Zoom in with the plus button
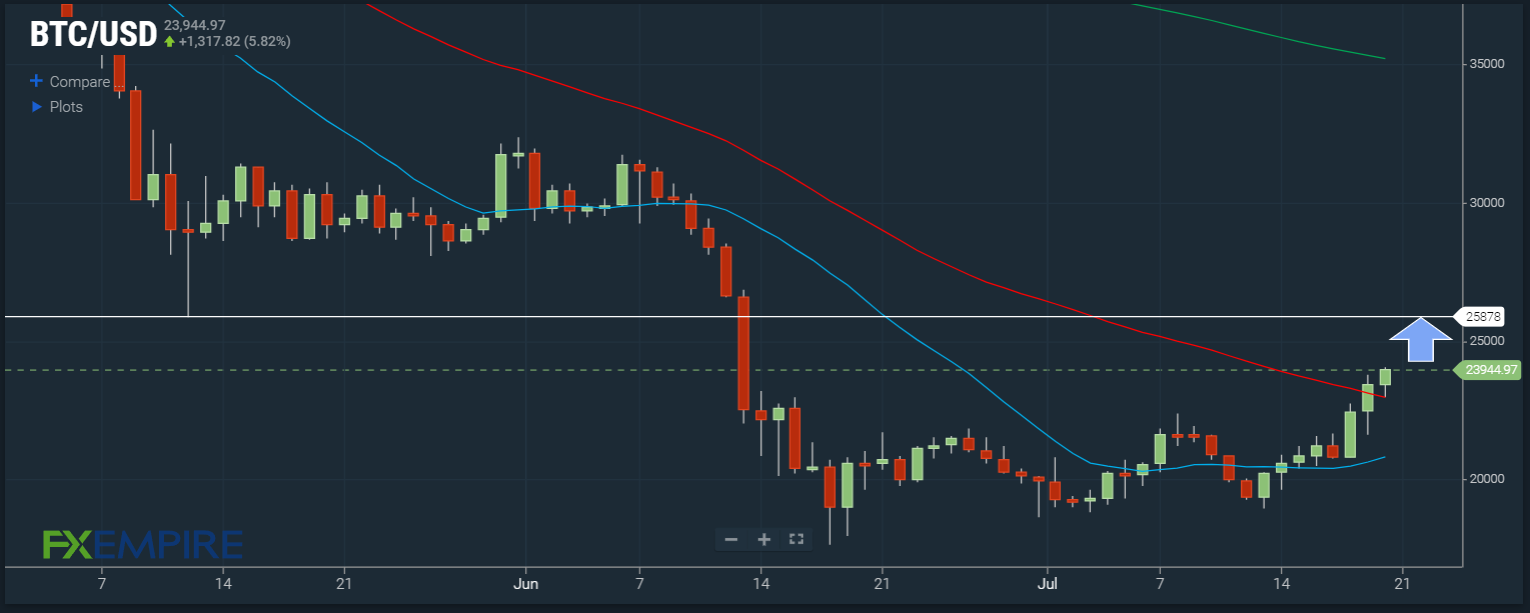The width and height of the screenshot is (1530, 613). coord(764,539)
